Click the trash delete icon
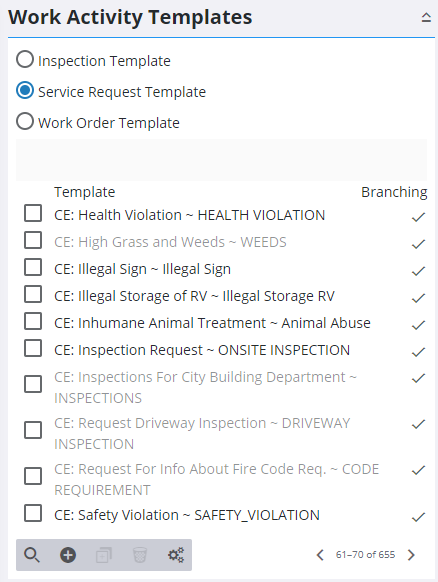 coord(140,555)
